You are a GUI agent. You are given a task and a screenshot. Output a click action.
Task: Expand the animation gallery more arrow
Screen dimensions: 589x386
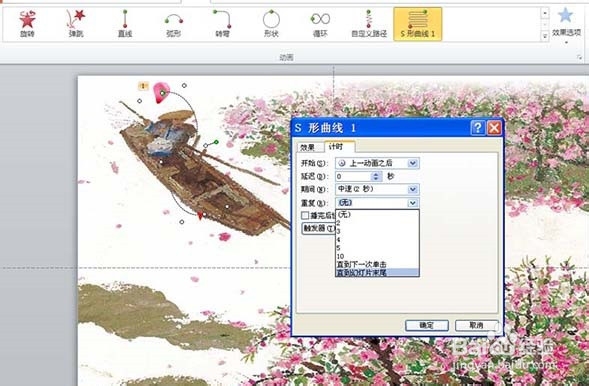click(545, 36)
